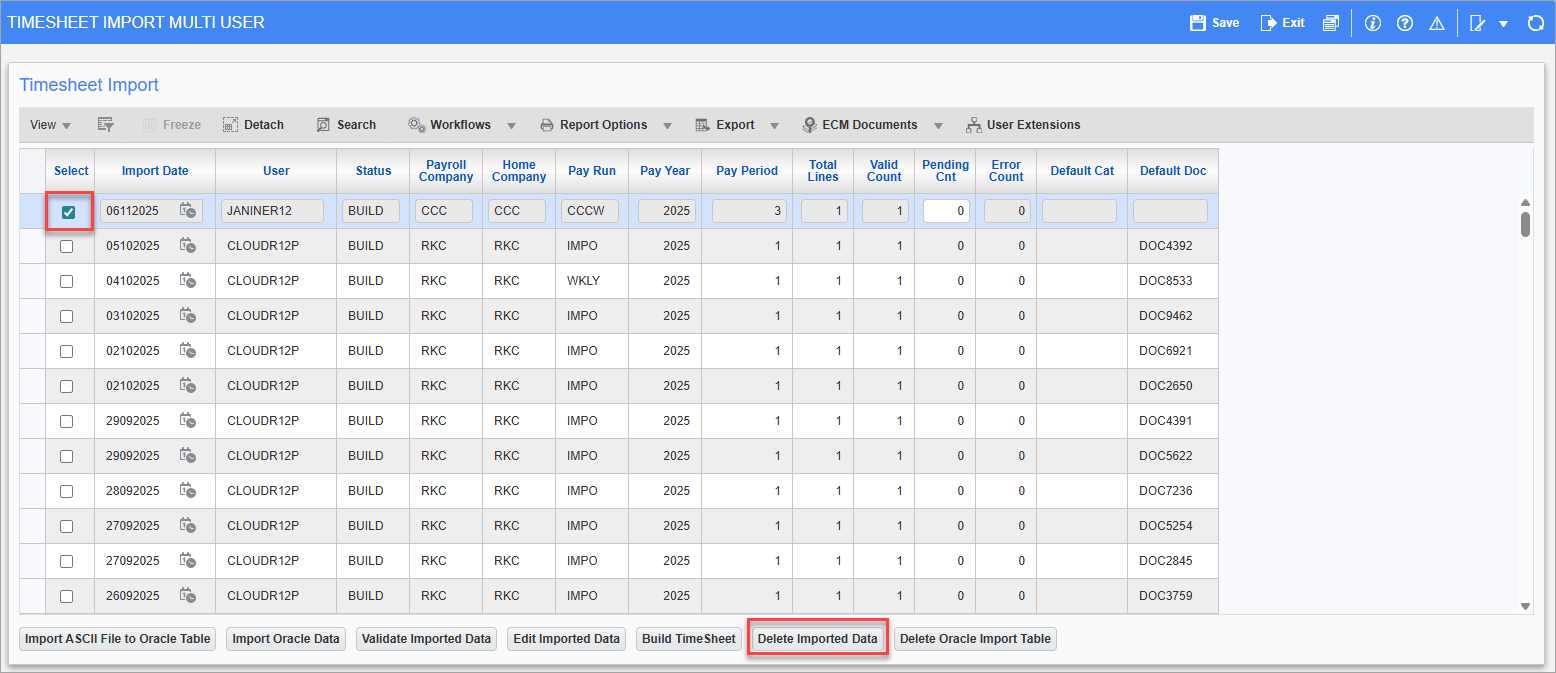Open the View dropdown menu
The height and width of the screenshot is (673, 1556).
50,124
